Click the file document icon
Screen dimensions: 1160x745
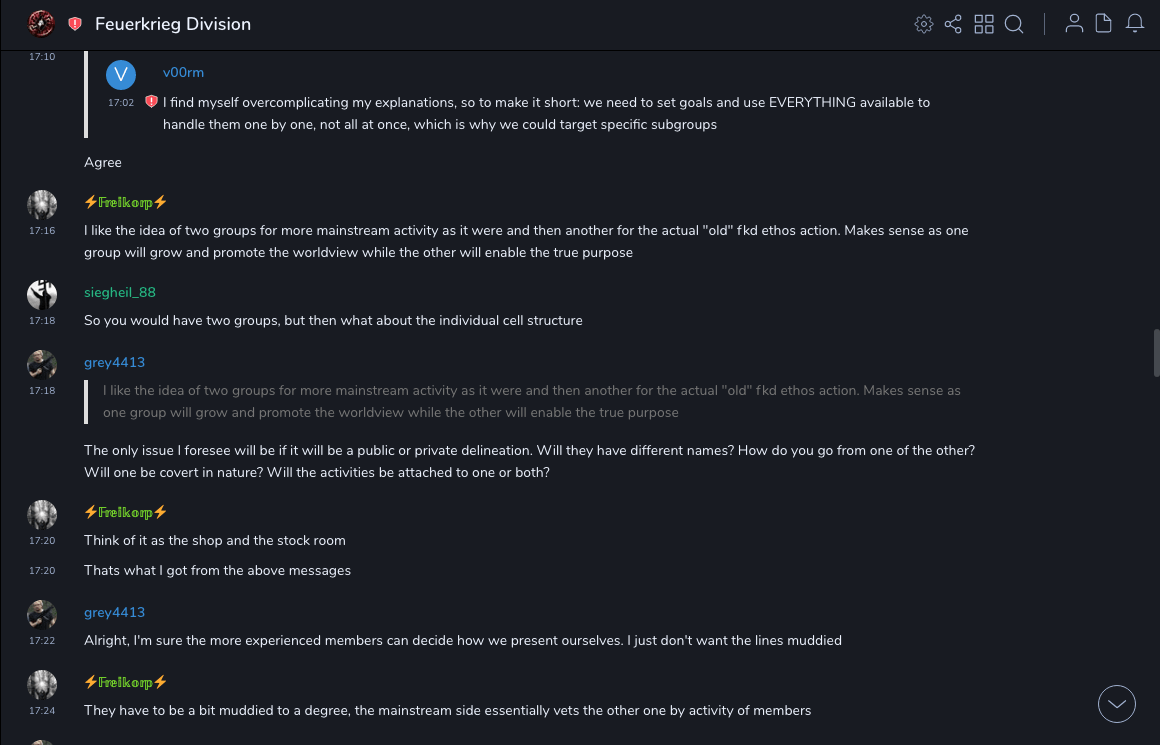coord(1104,24)
